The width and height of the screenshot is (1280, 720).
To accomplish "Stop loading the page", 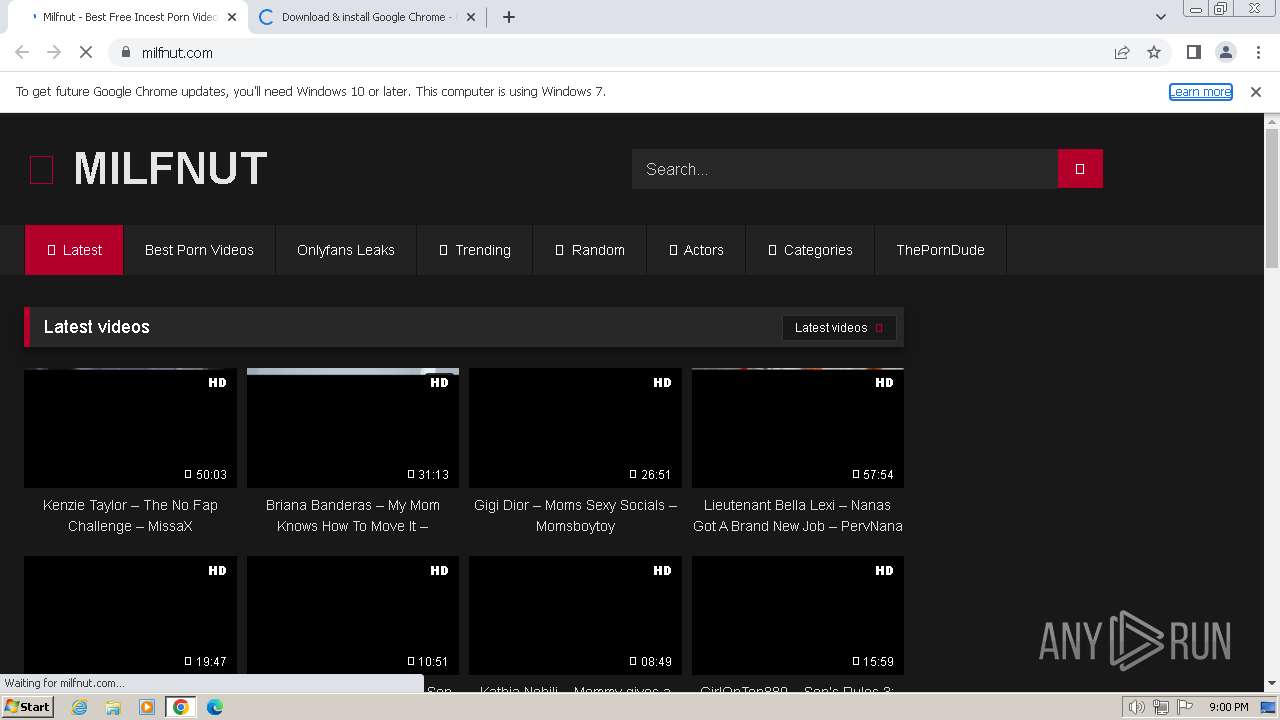I will [x=86, y=52].
